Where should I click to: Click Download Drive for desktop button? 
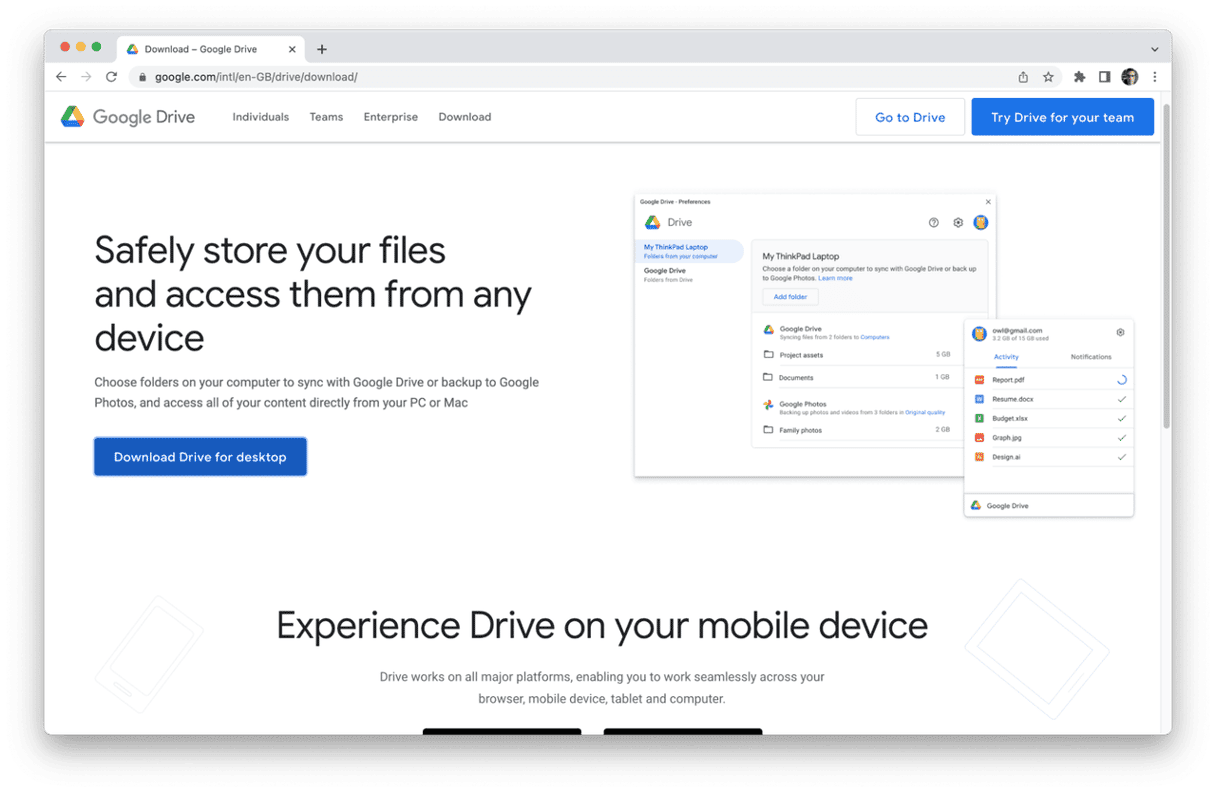point(200,457)
